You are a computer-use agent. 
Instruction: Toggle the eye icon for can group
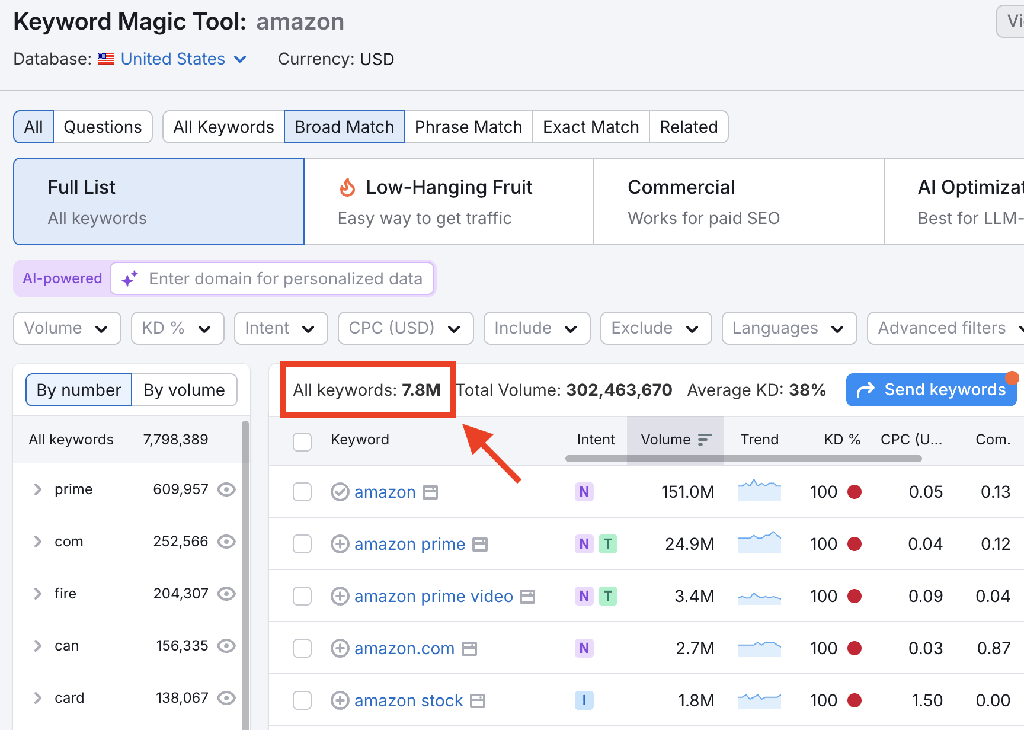pyautogui.click(x=226, y=646)
